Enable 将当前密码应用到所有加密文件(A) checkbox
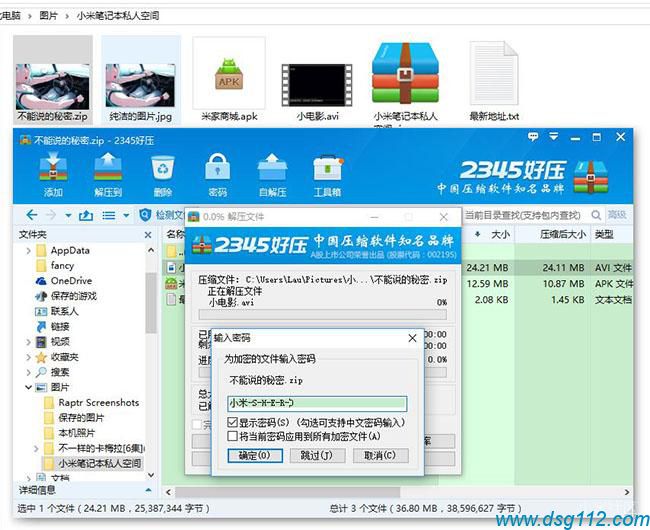This screenshot has height=530, width=650. [x=233, y=436]
